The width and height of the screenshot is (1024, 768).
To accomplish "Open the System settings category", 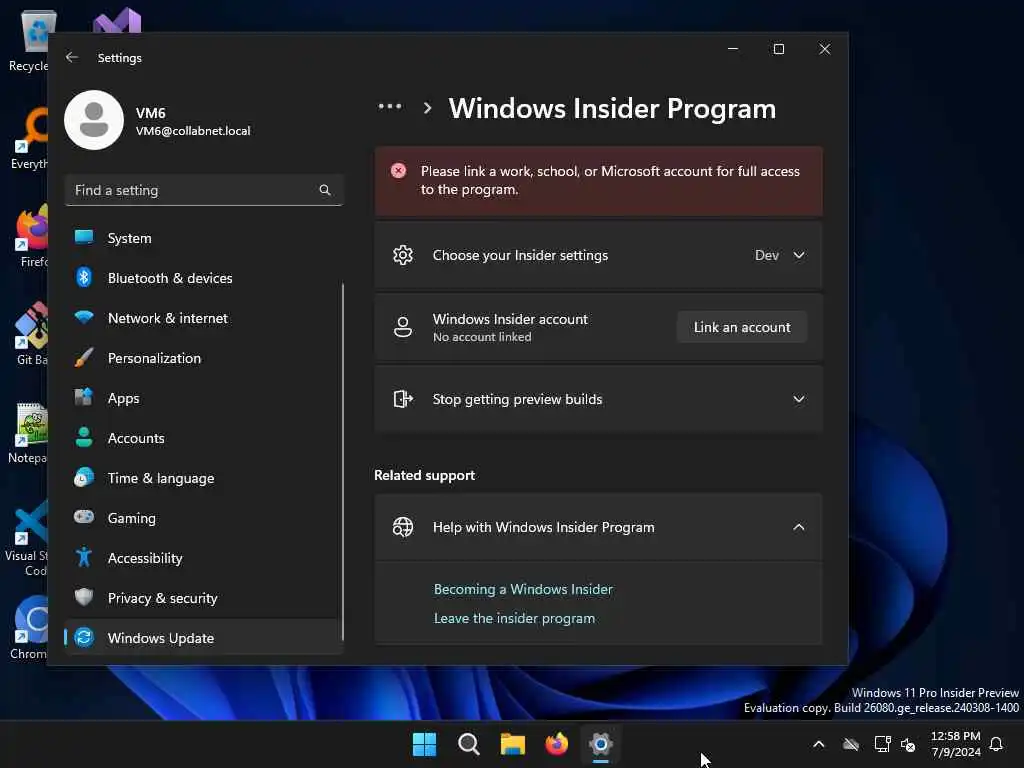I will coord(204,238).
